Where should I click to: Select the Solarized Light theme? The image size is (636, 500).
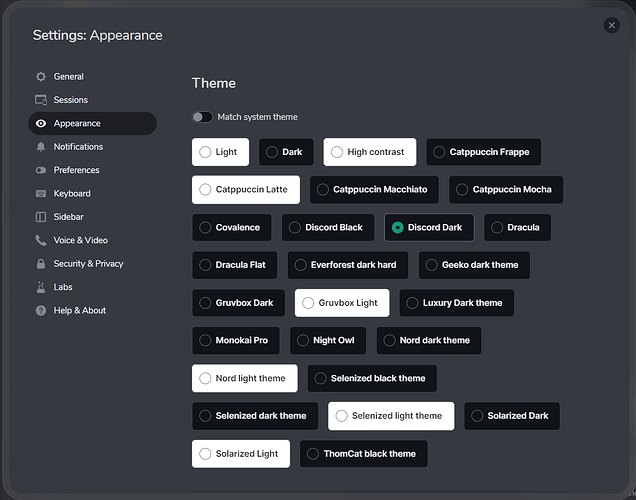tap(241, 454)
